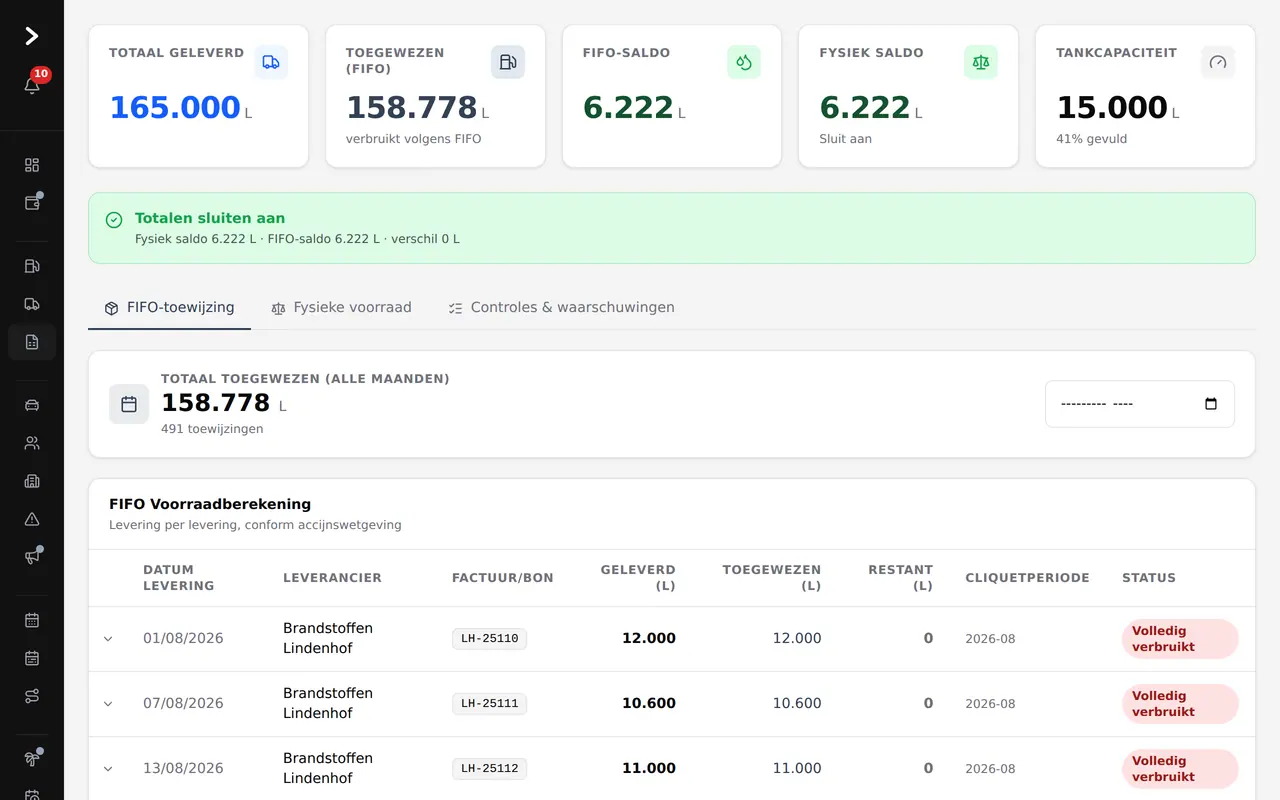Open the wallet icon in sidebar
The image size is (1280, 800).
[32, 203]
